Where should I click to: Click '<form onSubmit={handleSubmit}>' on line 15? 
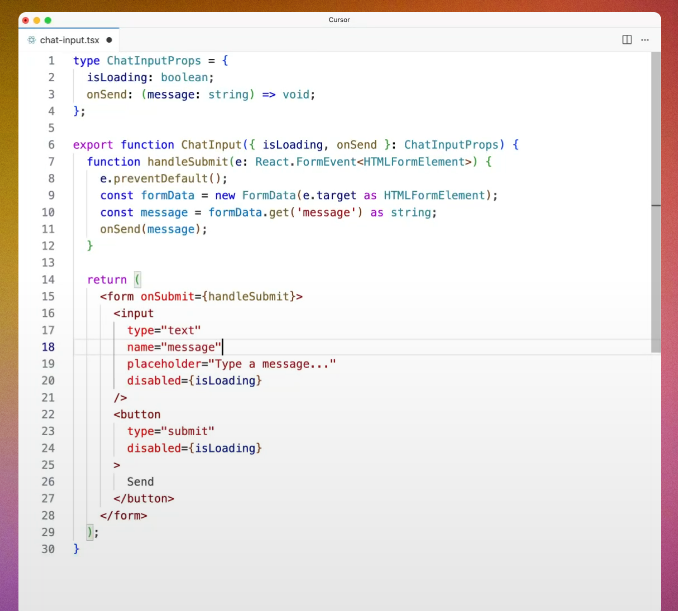(201, 297)
